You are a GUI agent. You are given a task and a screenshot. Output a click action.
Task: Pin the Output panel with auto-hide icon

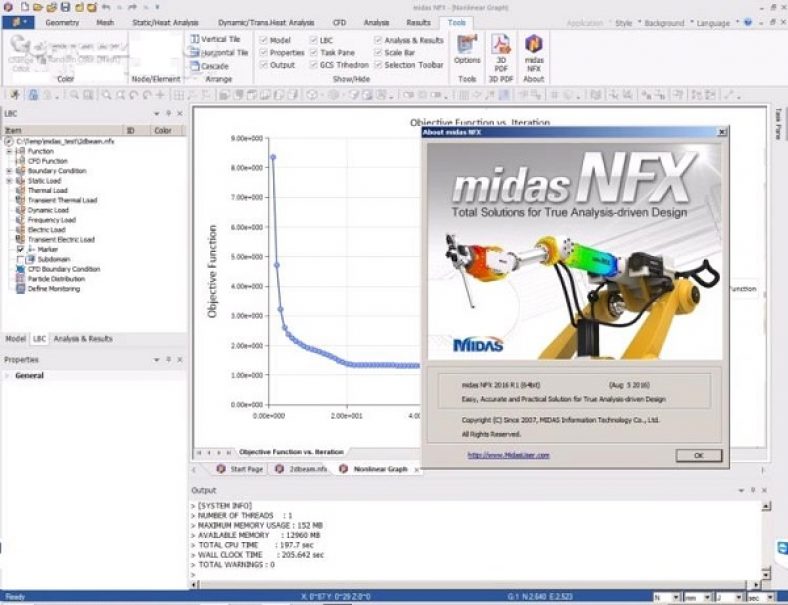tap(753, 490)
